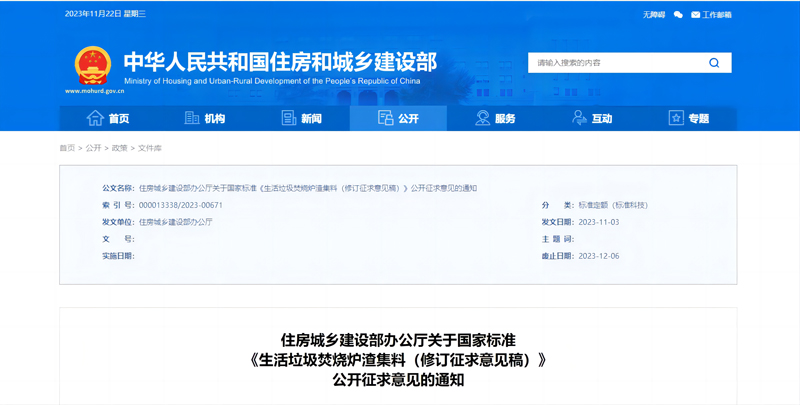800x405 pixels.
Task: Click the 废止日期 field label
Action: tap(558, 256)
